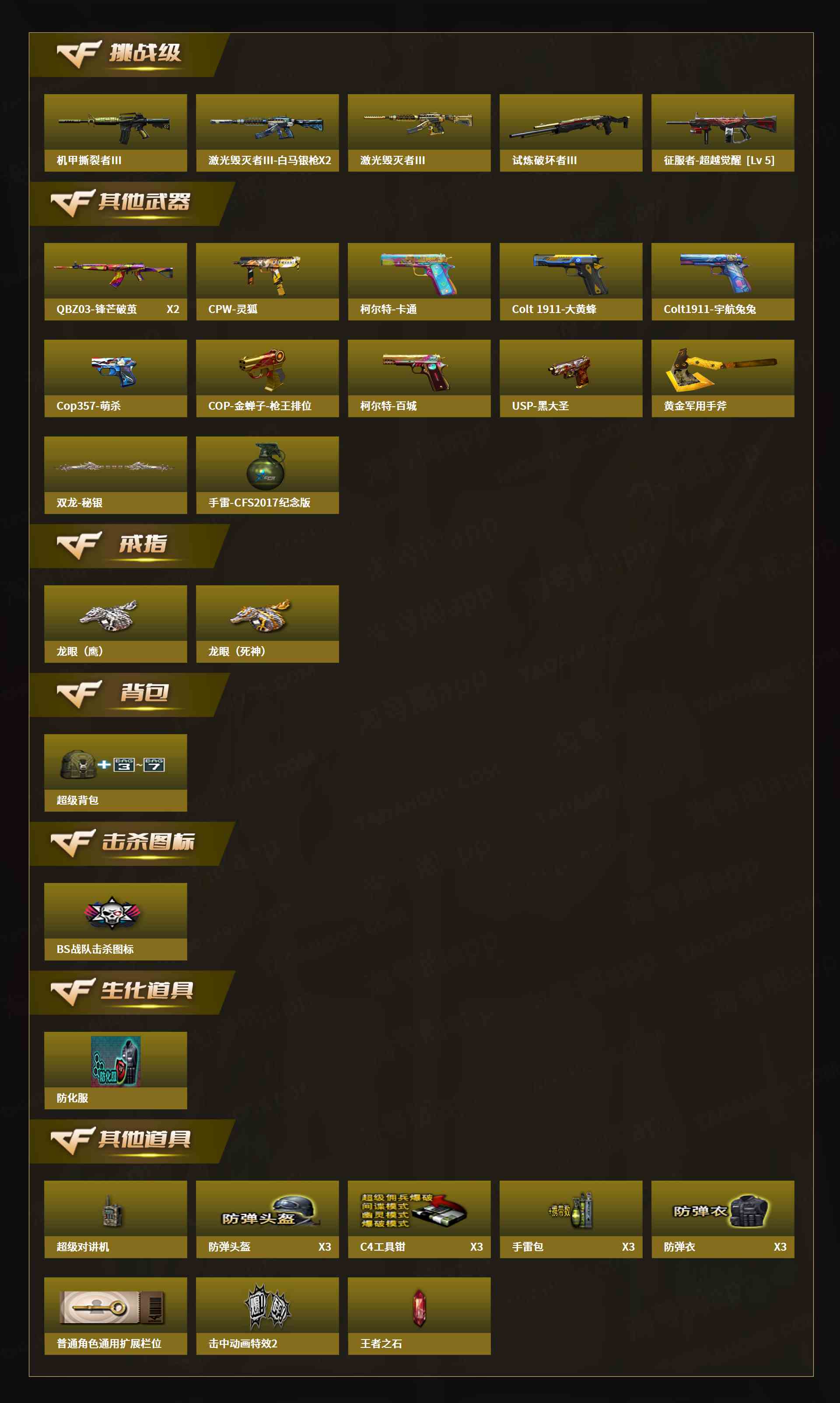This screenshot has width=840, height=1403.
Task: Click the 王者之石 red crystal icon
Action: (419, 1308)
